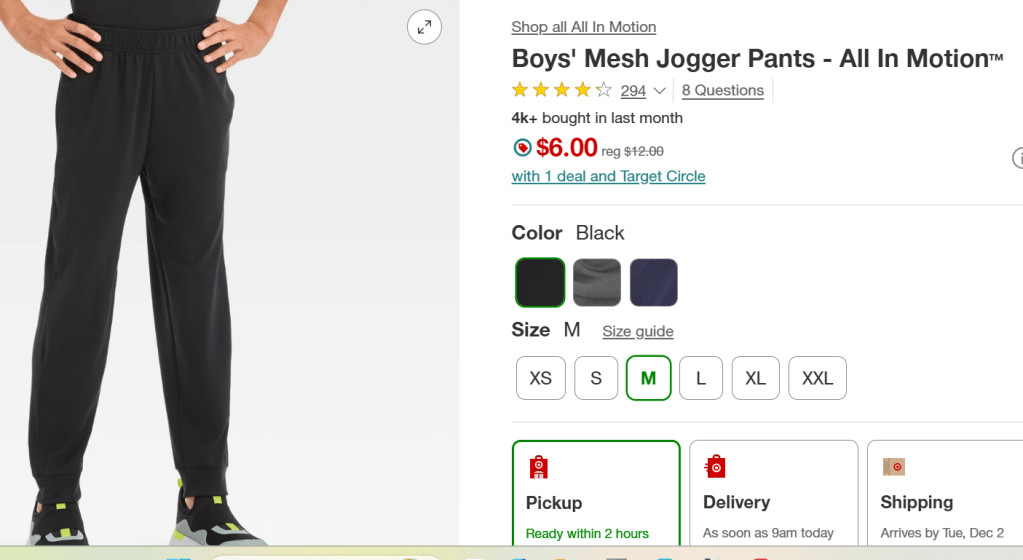The width and height of the screenshot is (1023, 560).
Task: Switch to the Shipping fulfillment option
Action: [944, 500]
